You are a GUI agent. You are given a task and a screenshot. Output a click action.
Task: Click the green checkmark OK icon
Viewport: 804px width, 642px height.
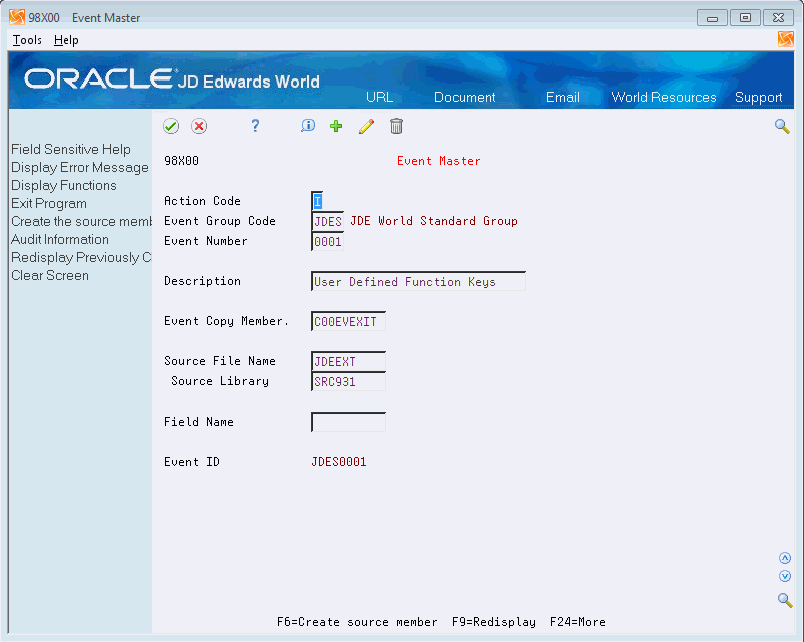tap(171, 126)
